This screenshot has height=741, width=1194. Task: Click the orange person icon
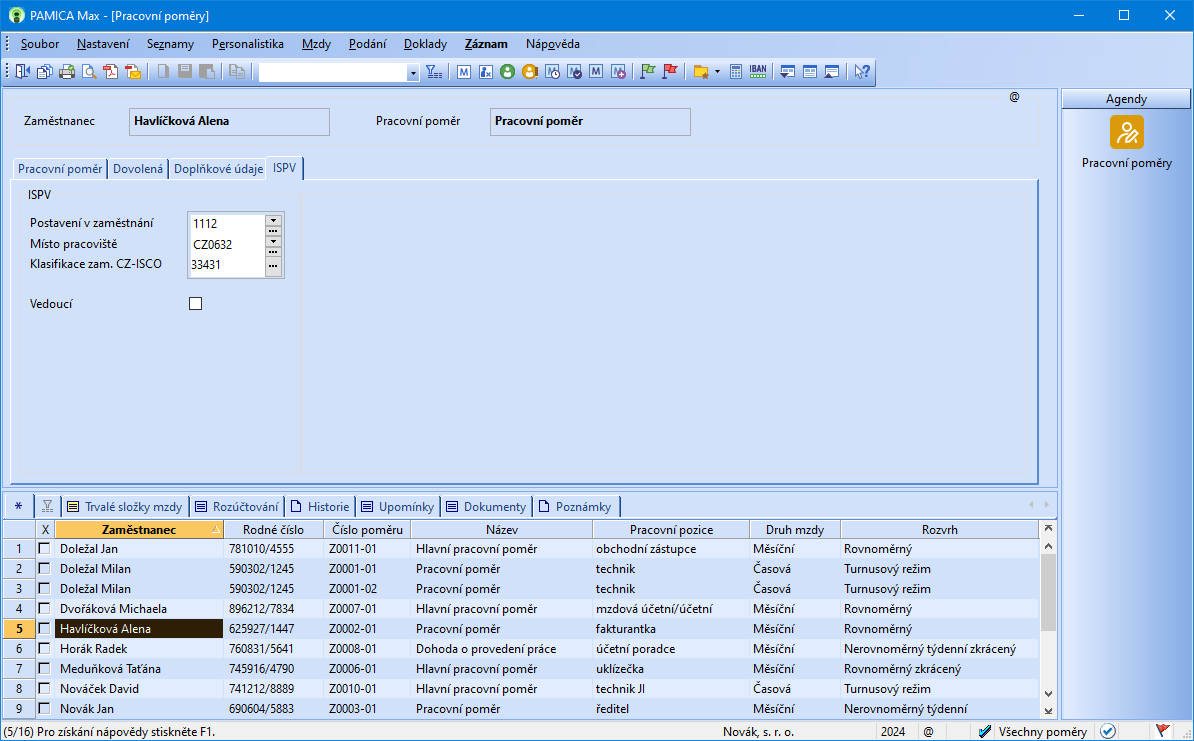[x=530, y=72]
